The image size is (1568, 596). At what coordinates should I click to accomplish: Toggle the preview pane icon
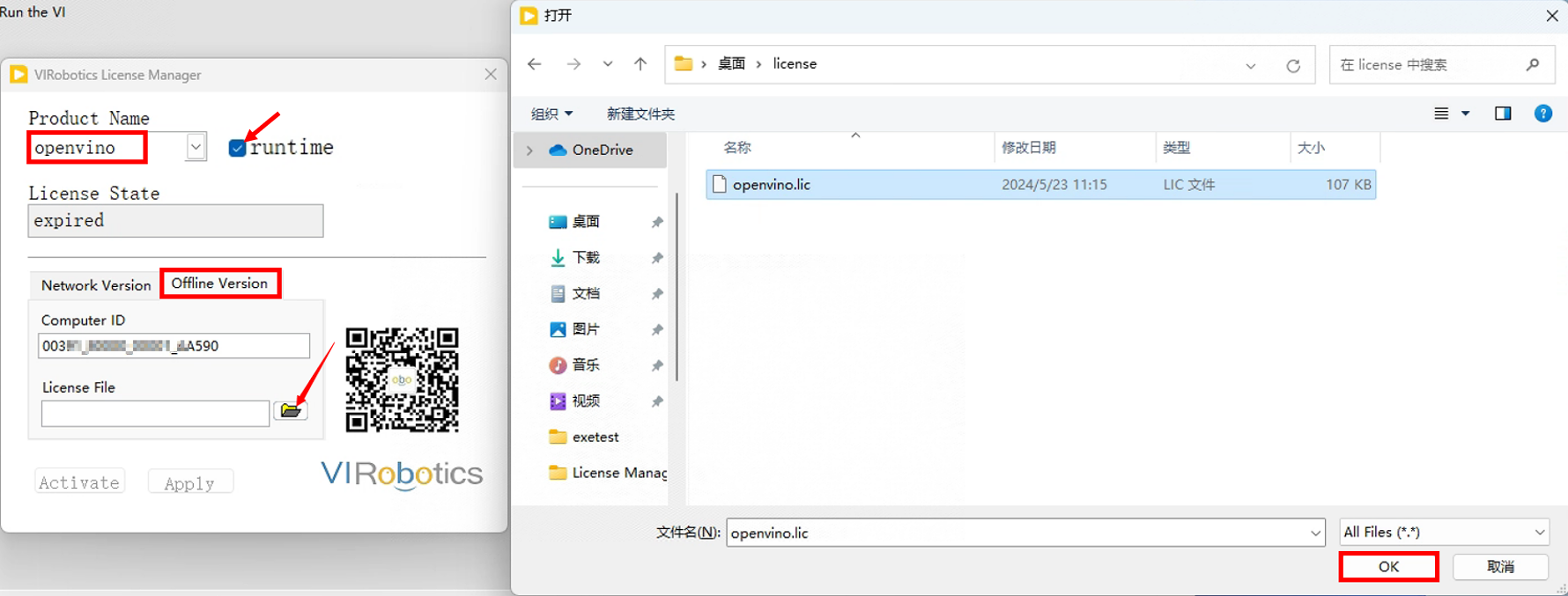pyautogui.click(x=1503, y=114)
